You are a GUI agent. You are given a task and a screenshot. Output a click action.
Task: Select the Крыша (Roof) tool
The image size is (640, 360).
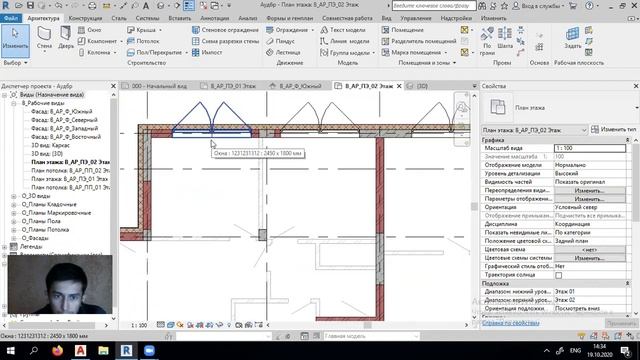[x=144, y=30]
